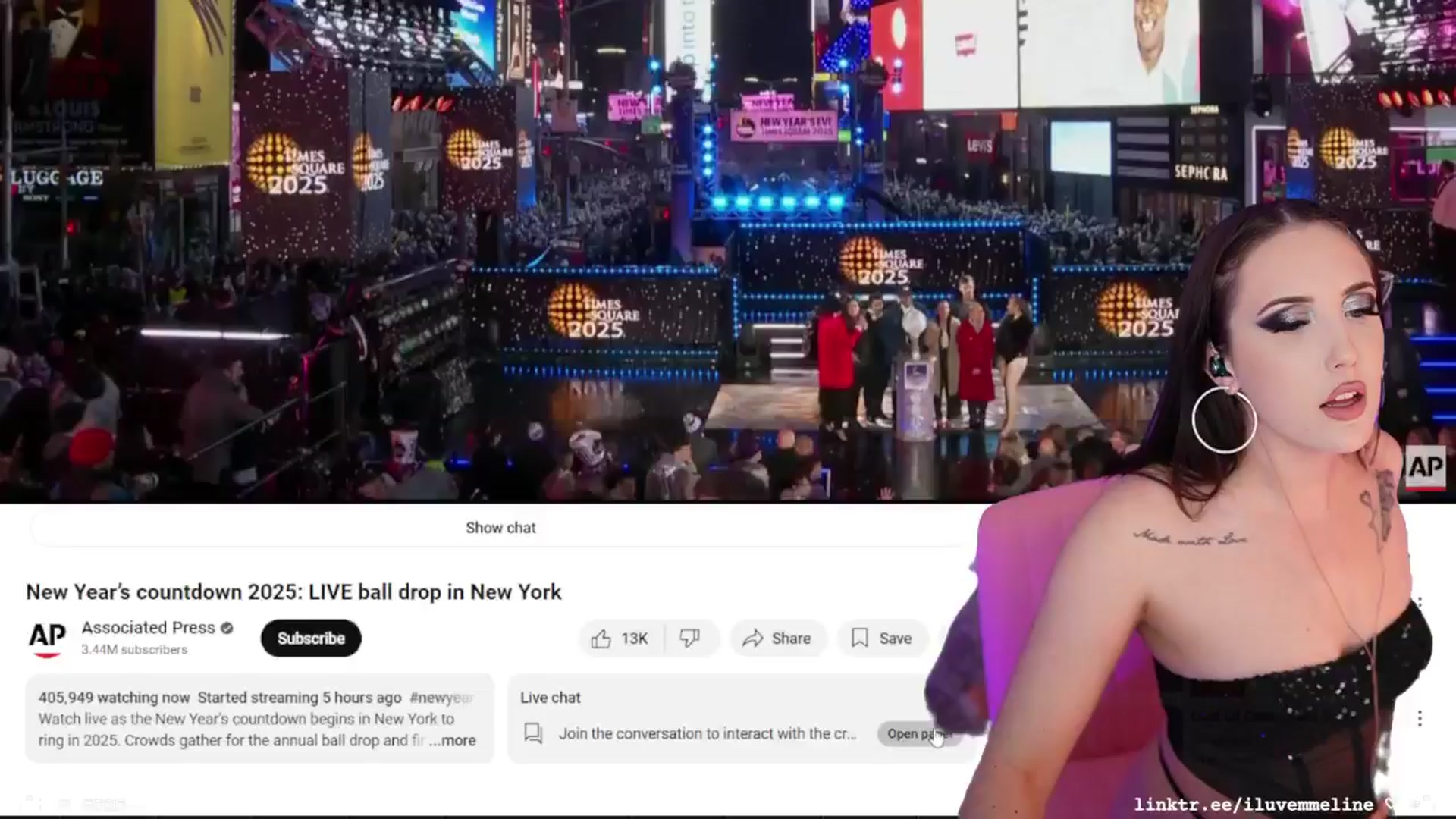Image resolution: width=1456 pixels, height=819 pixels.
Task: Open the #newyear hashtag link
Action: (441, 698)
